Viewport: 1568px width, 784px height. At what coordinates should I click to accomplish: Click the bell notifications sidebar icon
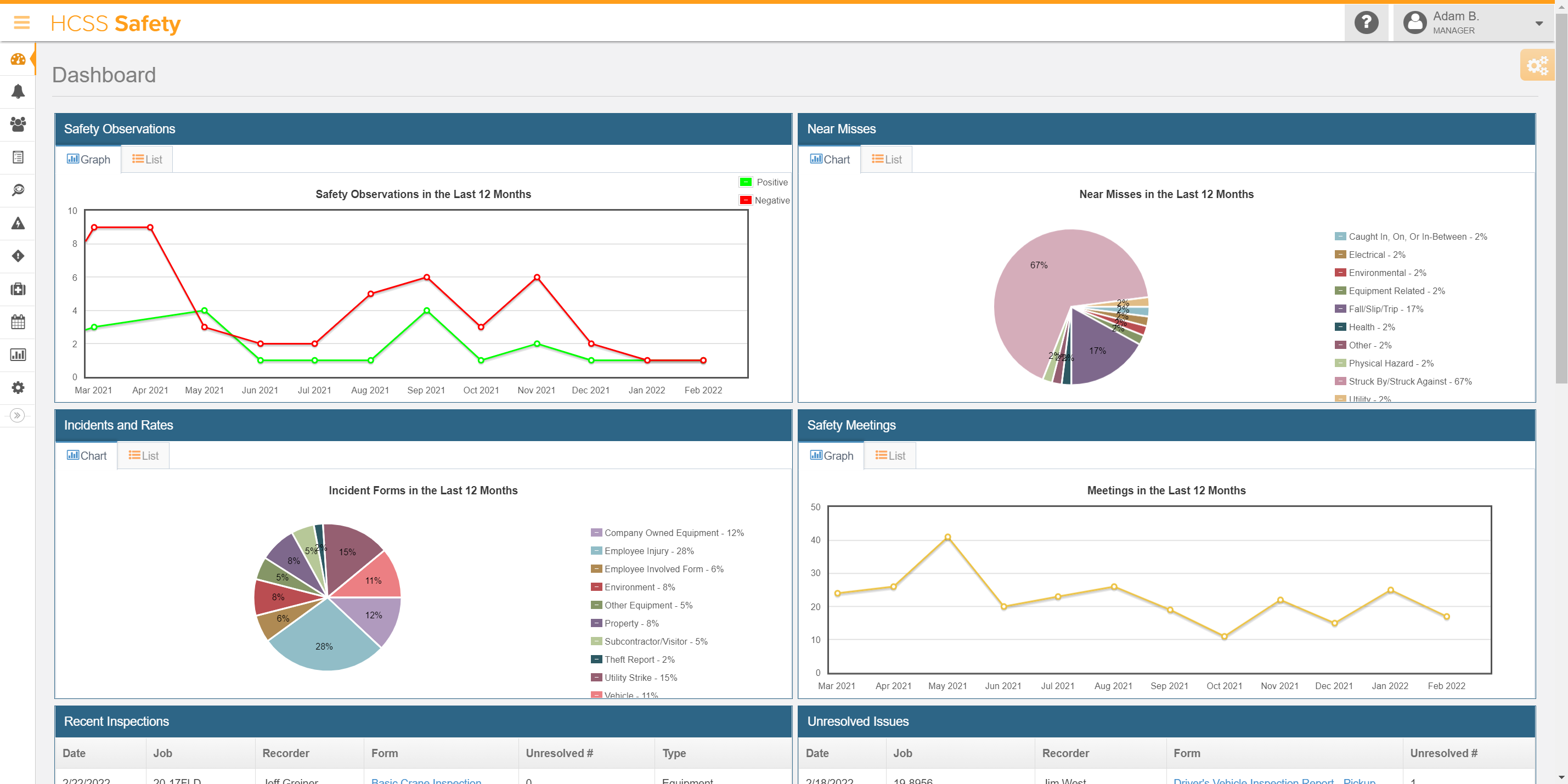tap(18, 92)
